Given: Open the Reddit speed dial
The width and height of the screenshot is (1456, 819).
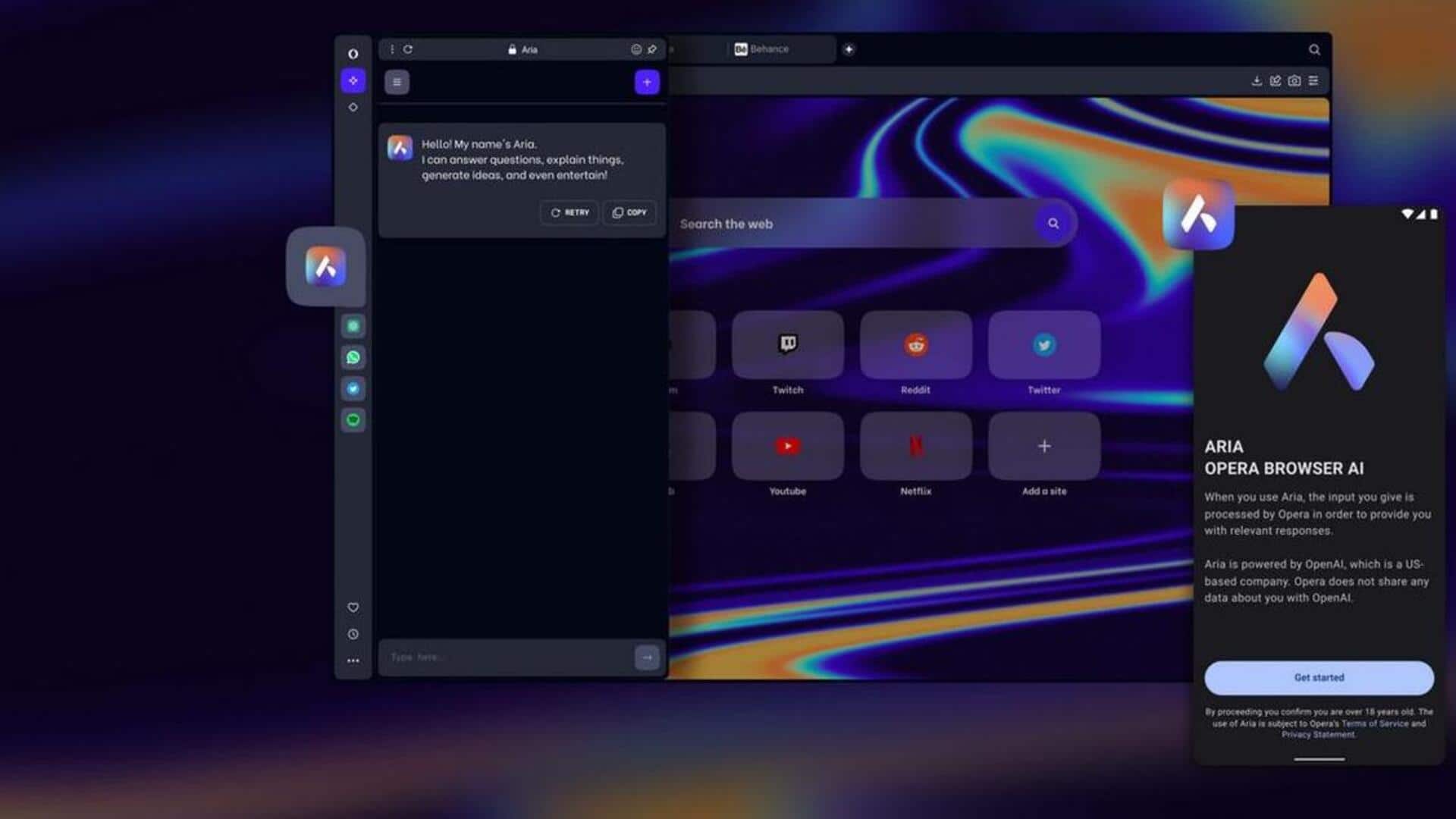Looking at the screenshot, I should tap(916, 344).
